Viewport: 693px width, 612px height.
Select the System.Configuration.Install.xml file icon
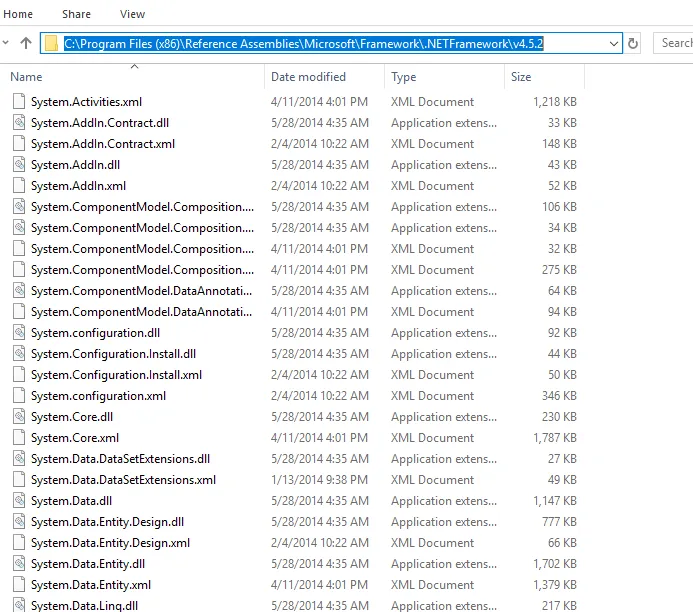19,374
